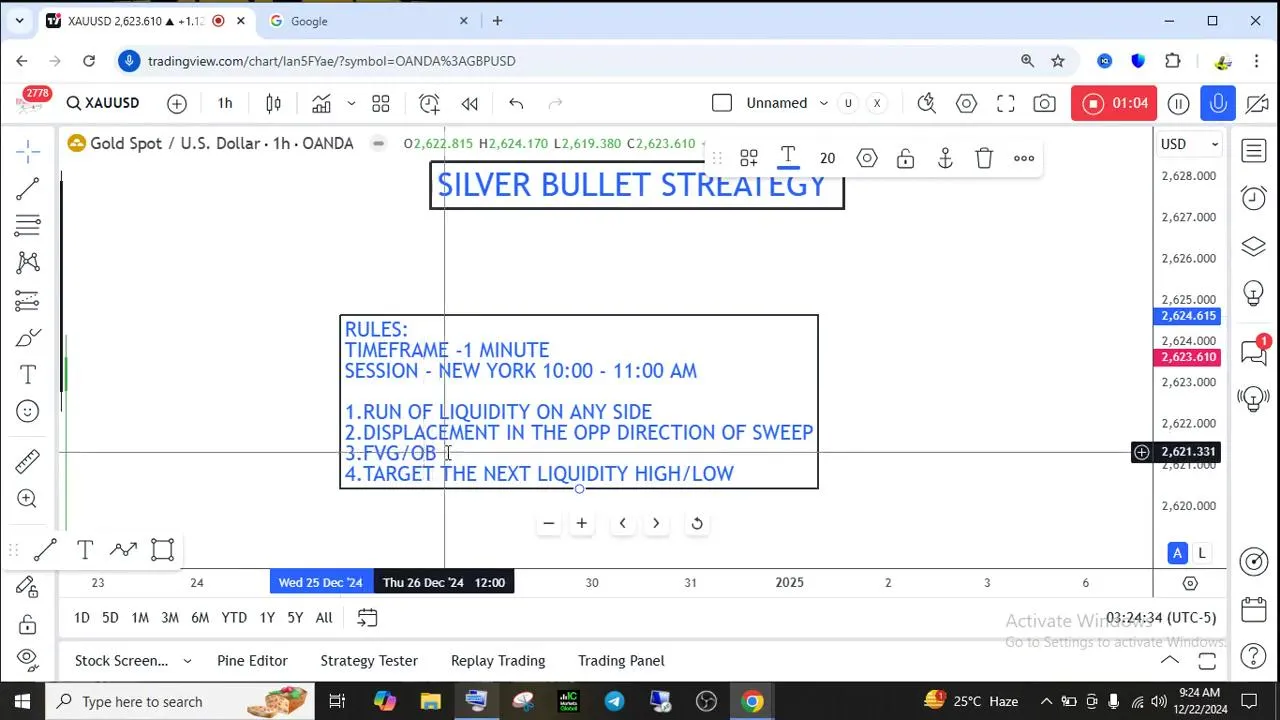
Task: Switch to the Google browser tab
Action: tap(366, 21)
